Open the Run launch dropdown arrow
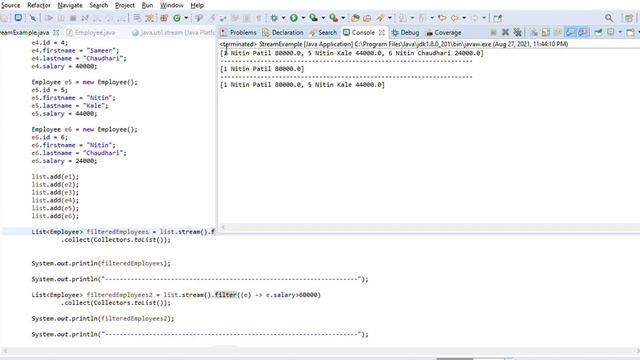 click(x=303, y=18)
